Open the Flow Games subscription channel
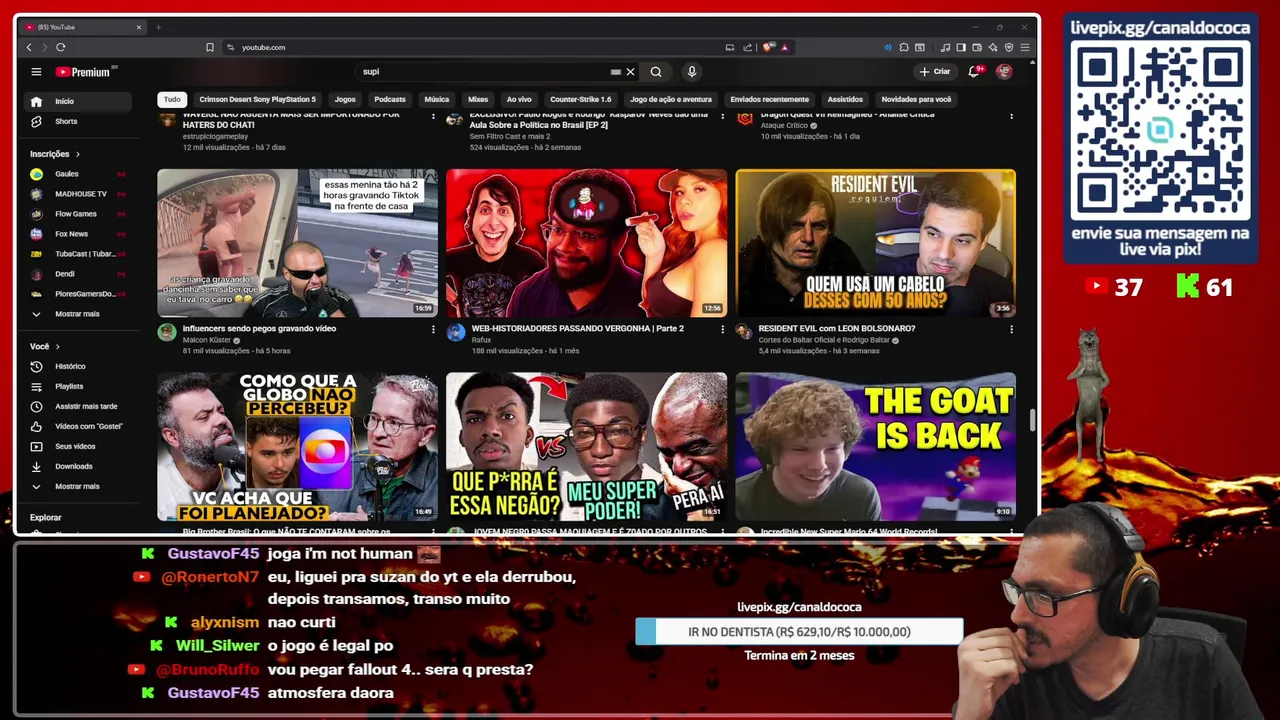 (x=78, y=214)
